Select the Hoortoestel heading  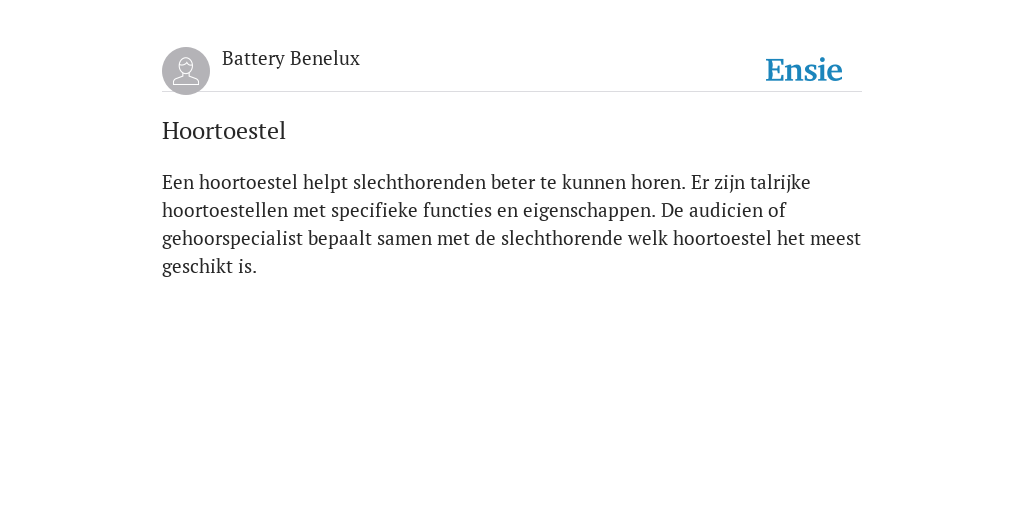pos(224,131)
